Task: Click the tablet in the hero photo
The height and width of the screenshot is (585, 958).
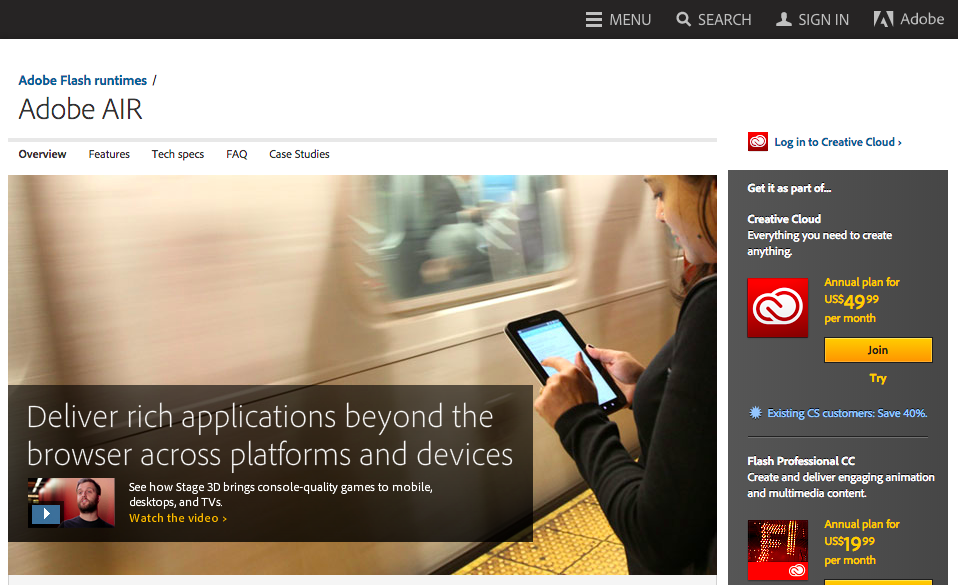Action: click(x=565, y=361)
